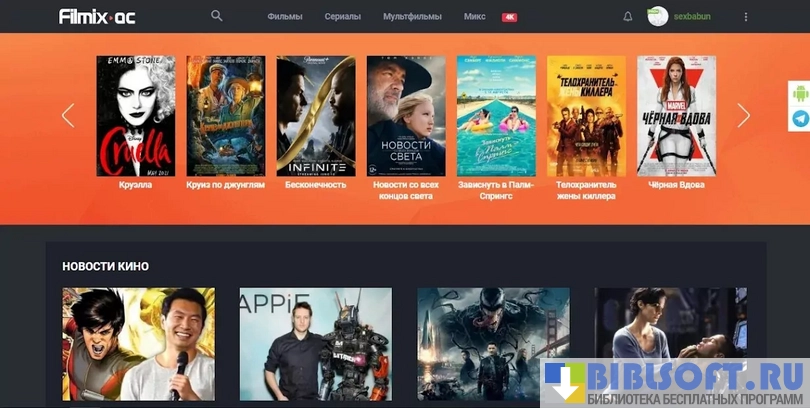Open the notifications bell

point(628,17)
